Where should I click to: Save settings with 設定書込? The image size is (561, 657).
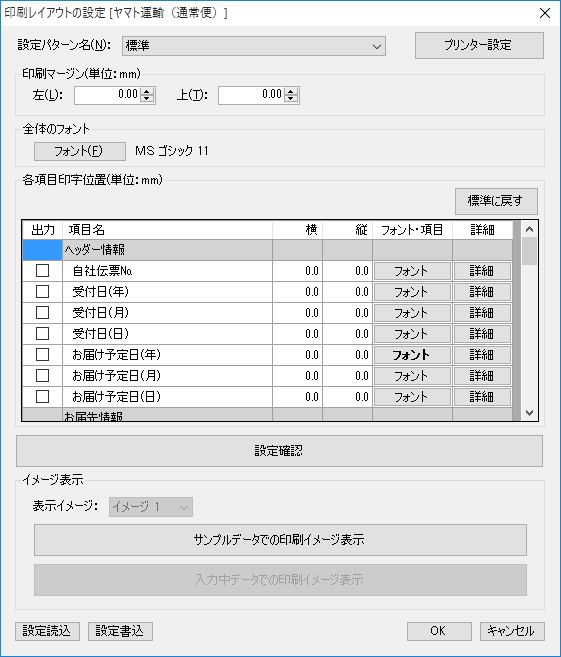tap(120, 631)
